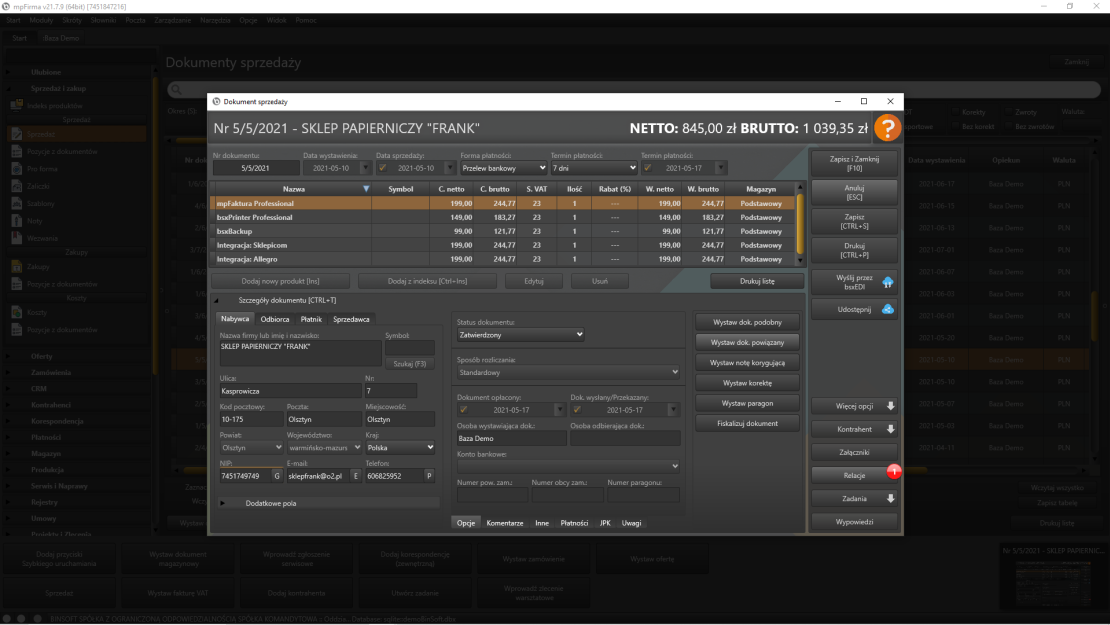This screenshot has height=625, width=1110.
Task: Click the down arrow on Więcej opcji
Action: (x=891, y=406)
